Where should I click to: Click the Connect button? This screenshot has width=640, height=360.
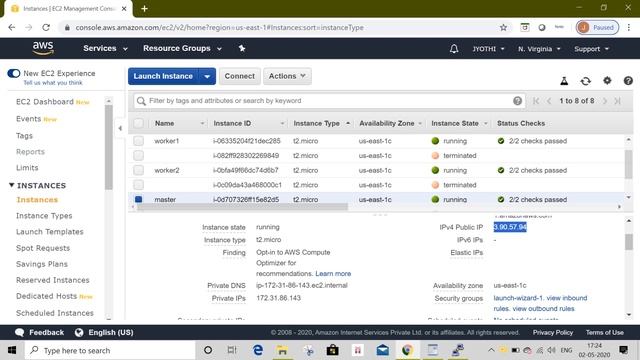[x=240, y=76]
